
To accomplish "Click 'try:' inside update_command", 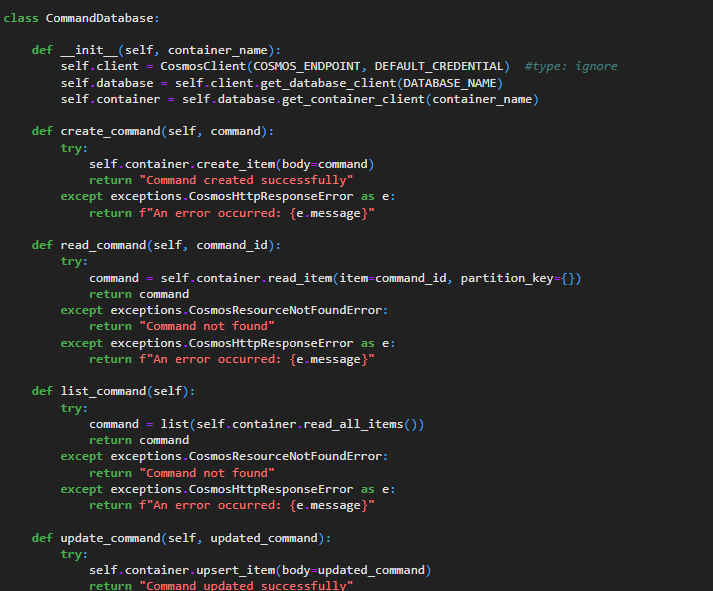I will point(74,555).
